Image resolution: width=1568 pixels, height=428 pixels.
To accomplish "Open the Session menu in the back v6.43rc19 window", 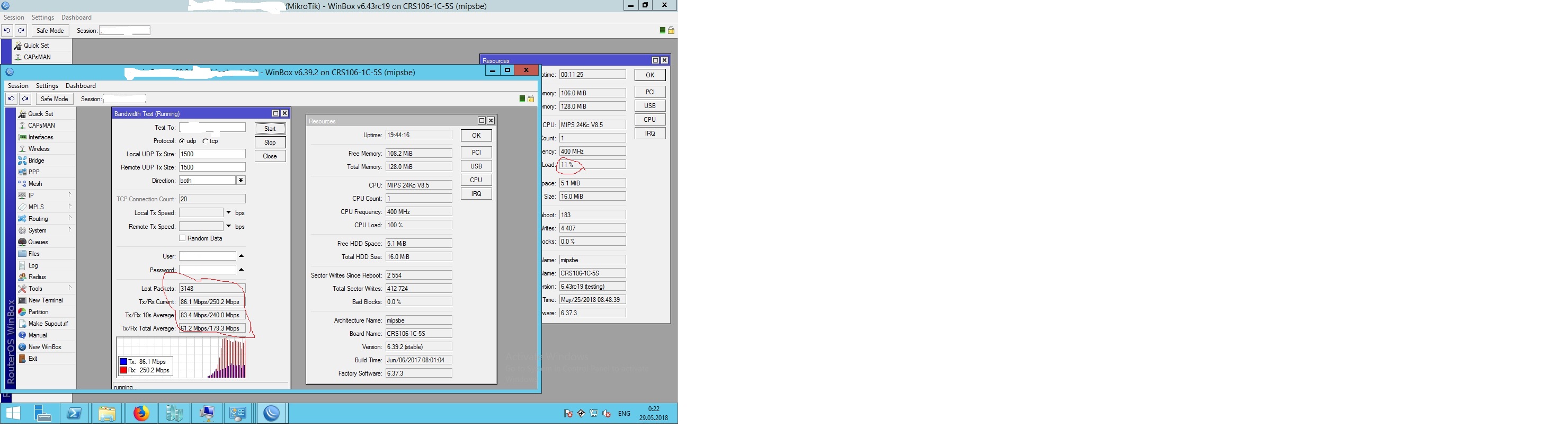I will tap(14, 17).
